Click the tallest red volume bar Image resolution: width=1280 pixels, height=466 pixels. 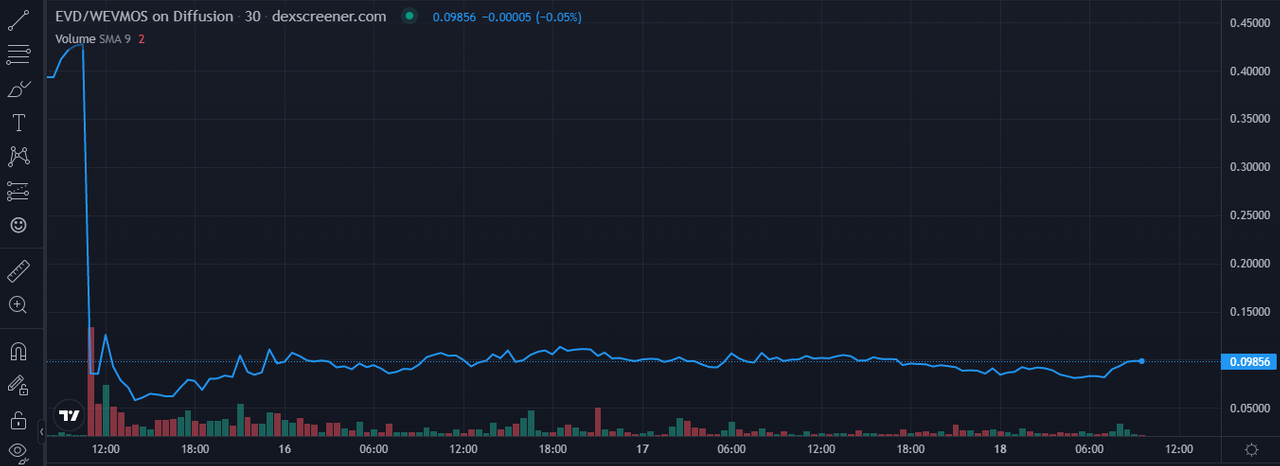(91, 381)
